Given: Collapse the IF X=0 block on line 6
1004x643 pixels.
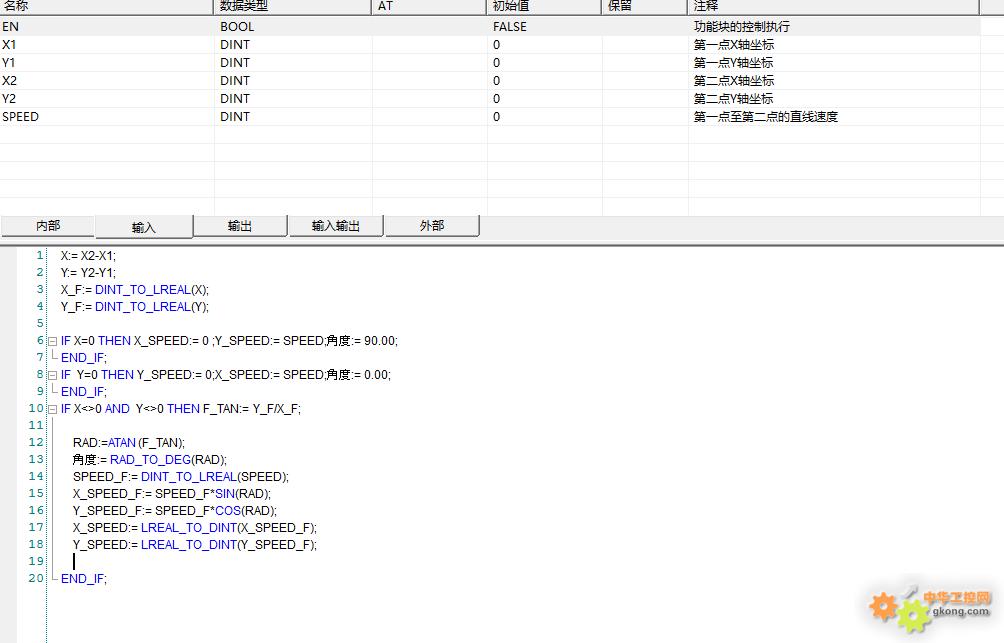Looking at the screenshot, I should pos(52,341).
